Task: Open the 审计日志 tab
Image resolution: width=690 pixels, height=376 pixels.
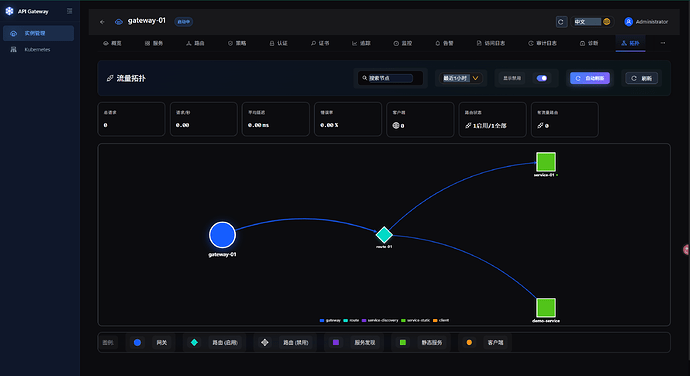Action: [x=542, y=43]
